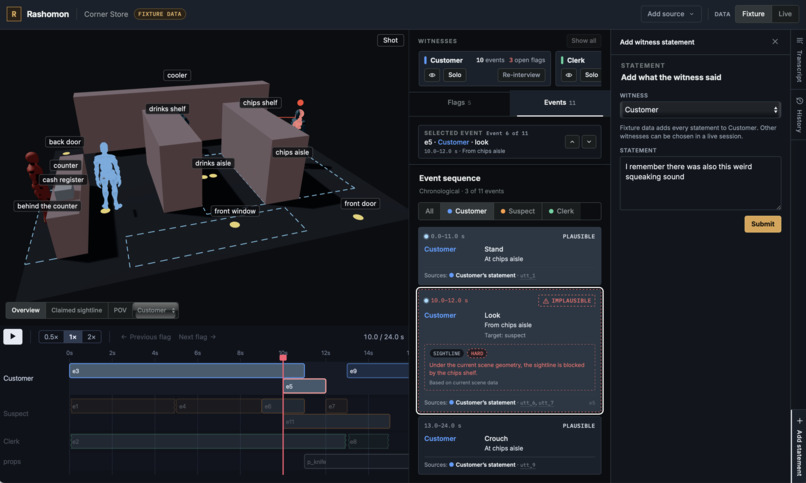This screenshot has height=483, width=806.
Task: Click the Rashomon logo icon
Action: (x=13, y=14)
